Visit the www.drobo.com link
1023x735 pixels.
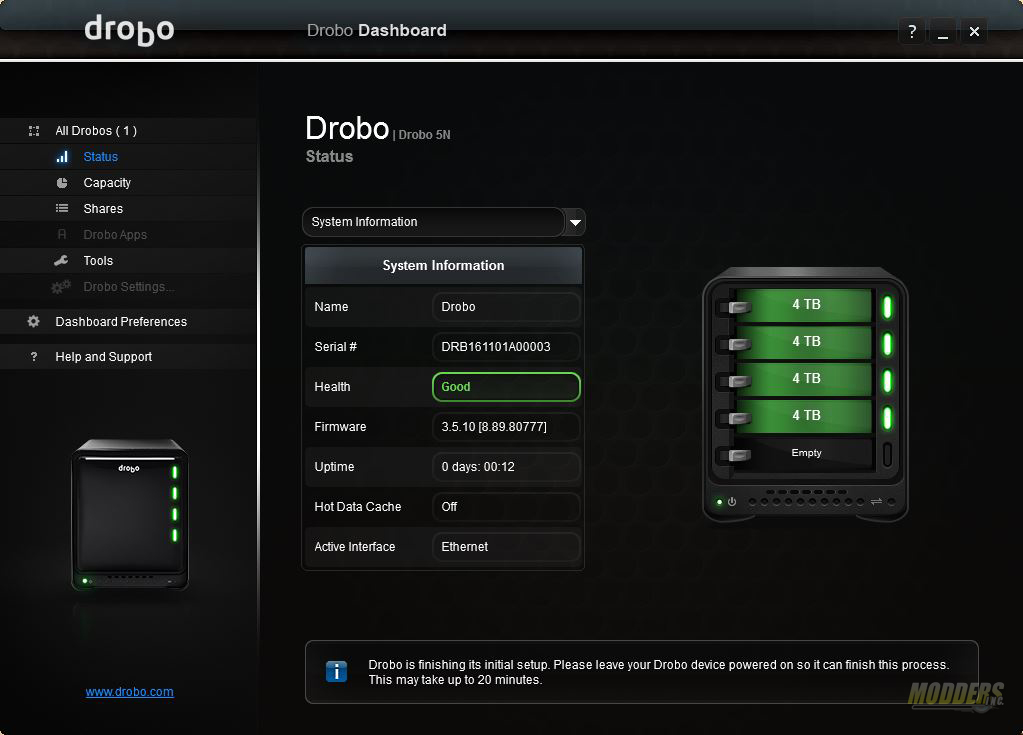129,692
